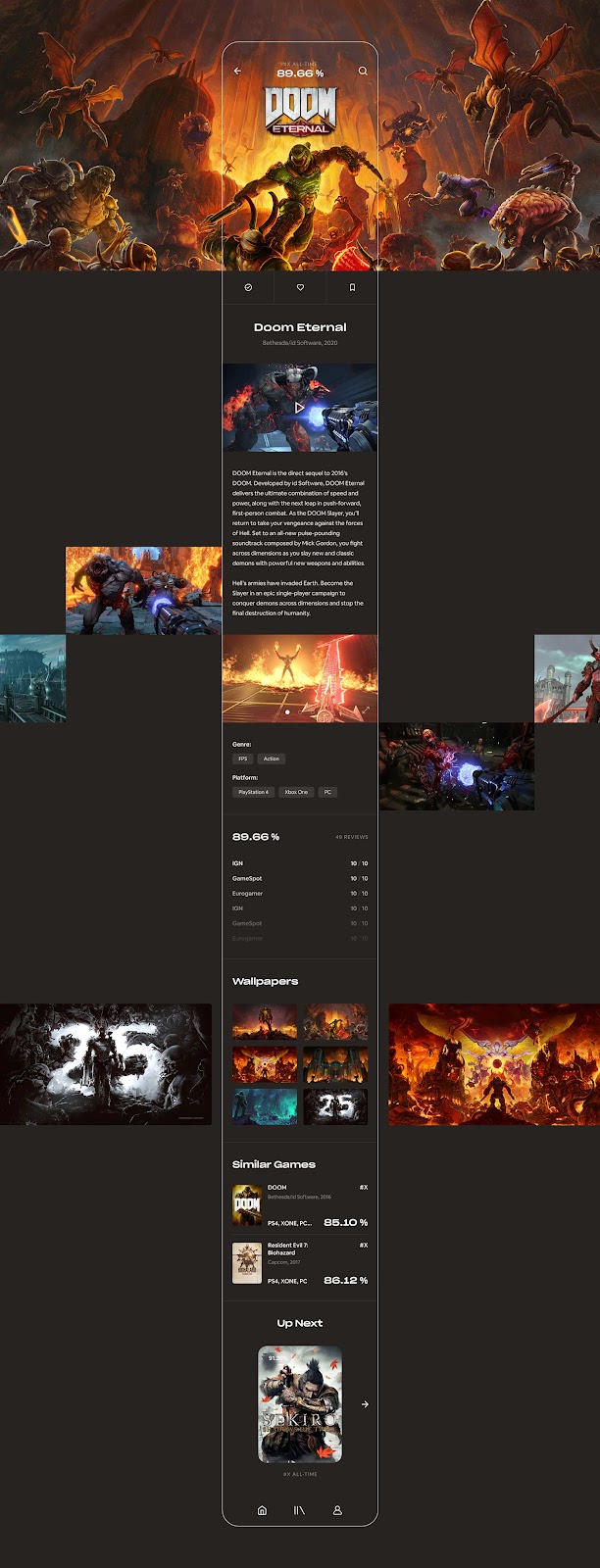Viewport: 600px width, 1568px height.
Task: Open the bright Eurogamer review row
Action: coord(300,894)
